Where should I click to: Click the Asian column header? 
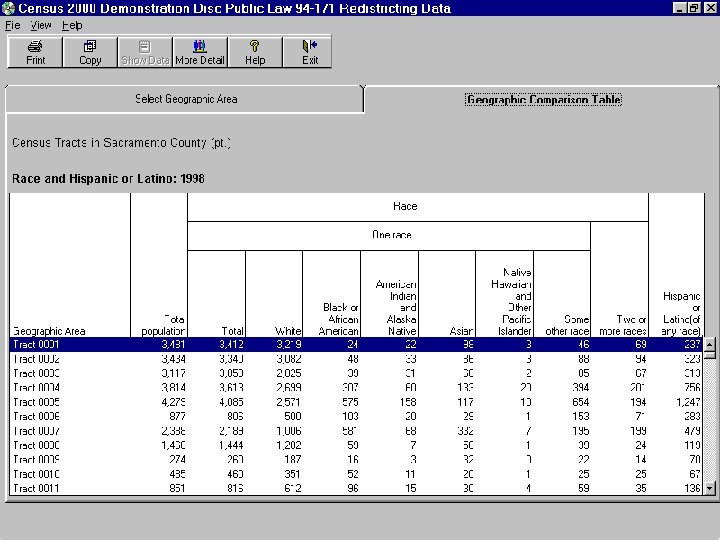pos(447,294)
